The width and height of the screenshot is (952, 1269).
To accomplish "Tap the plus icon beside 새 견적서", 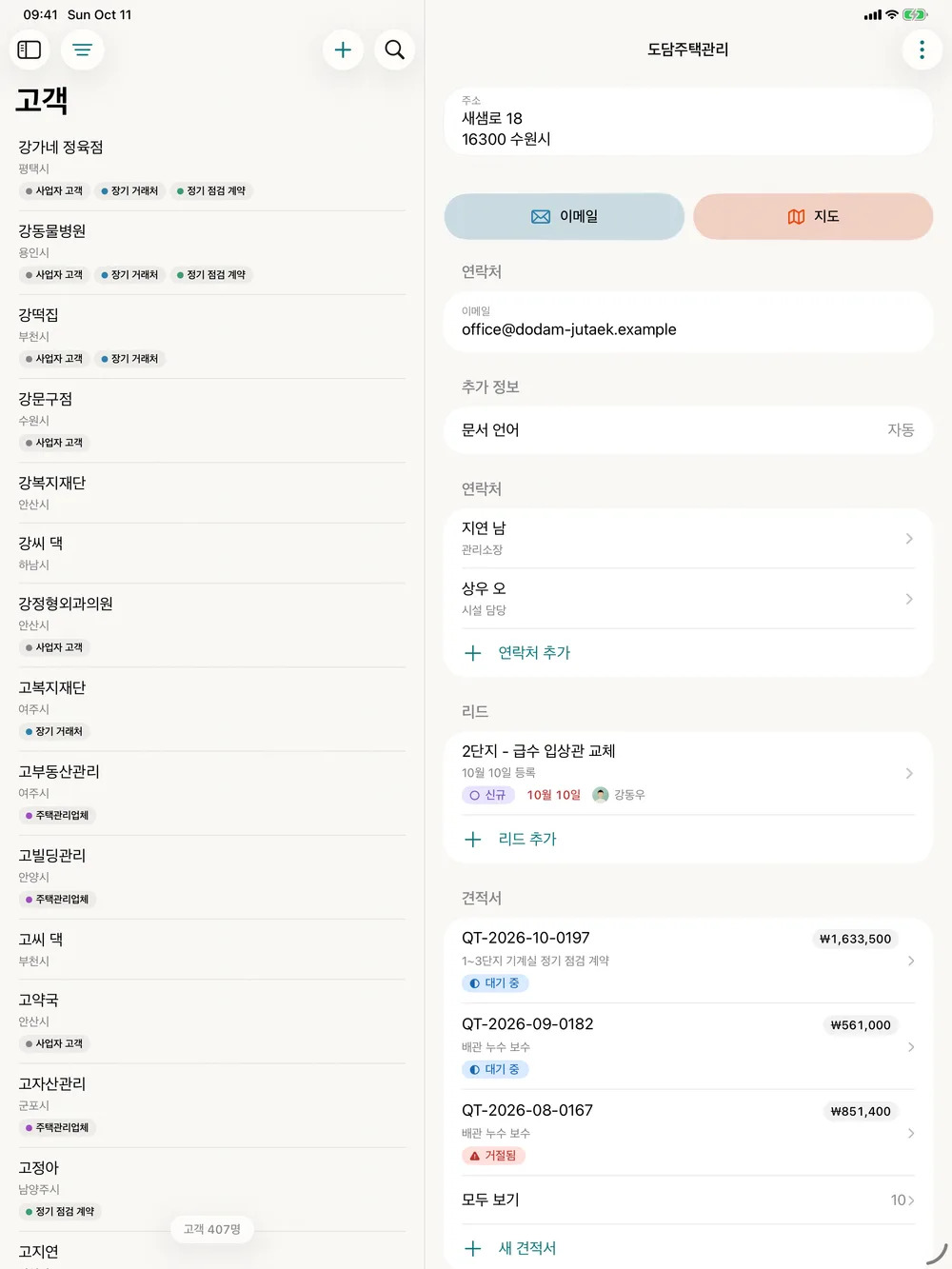I will (472, 1249).
